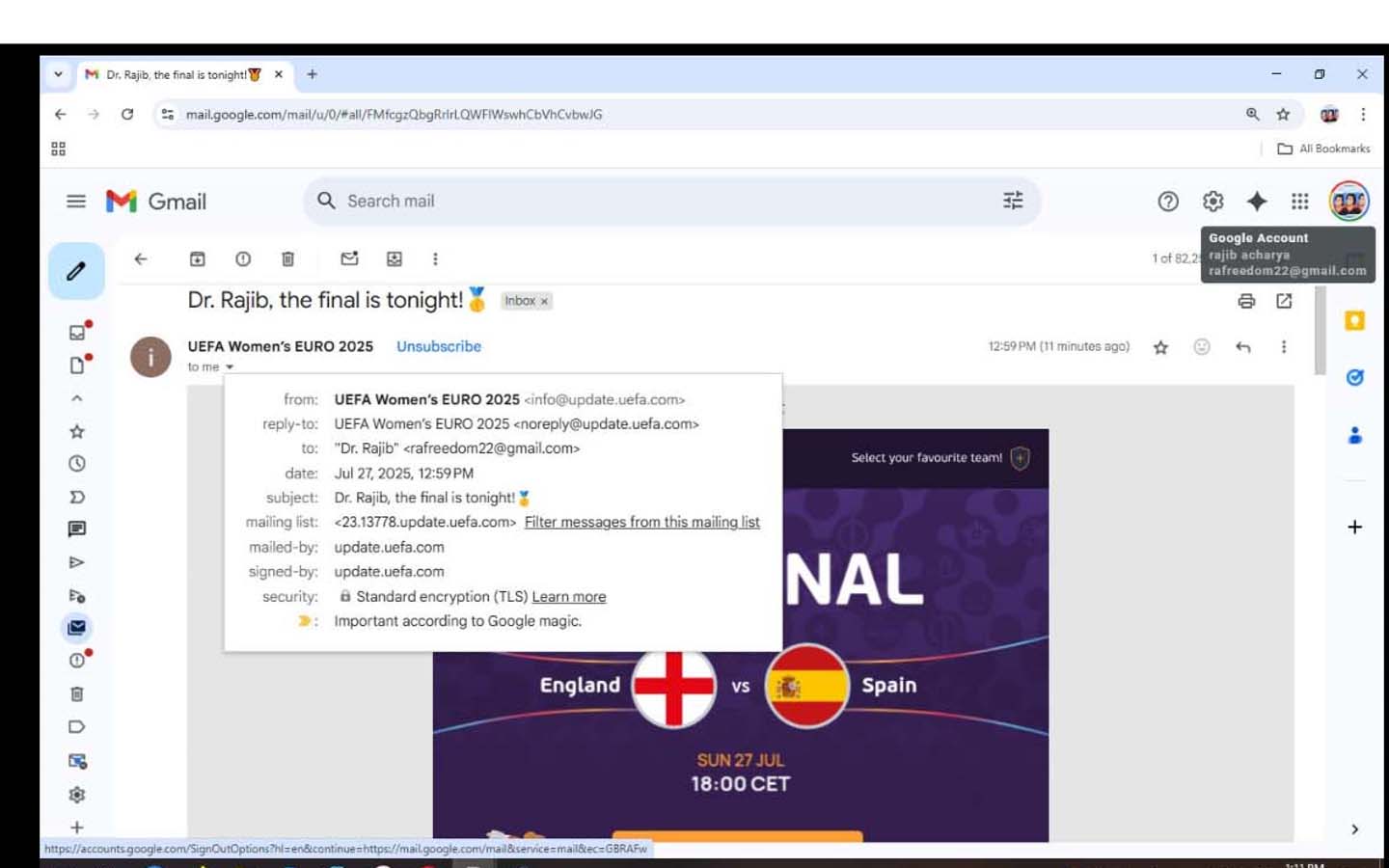Bookmark this page star icon

point(1283,114)
